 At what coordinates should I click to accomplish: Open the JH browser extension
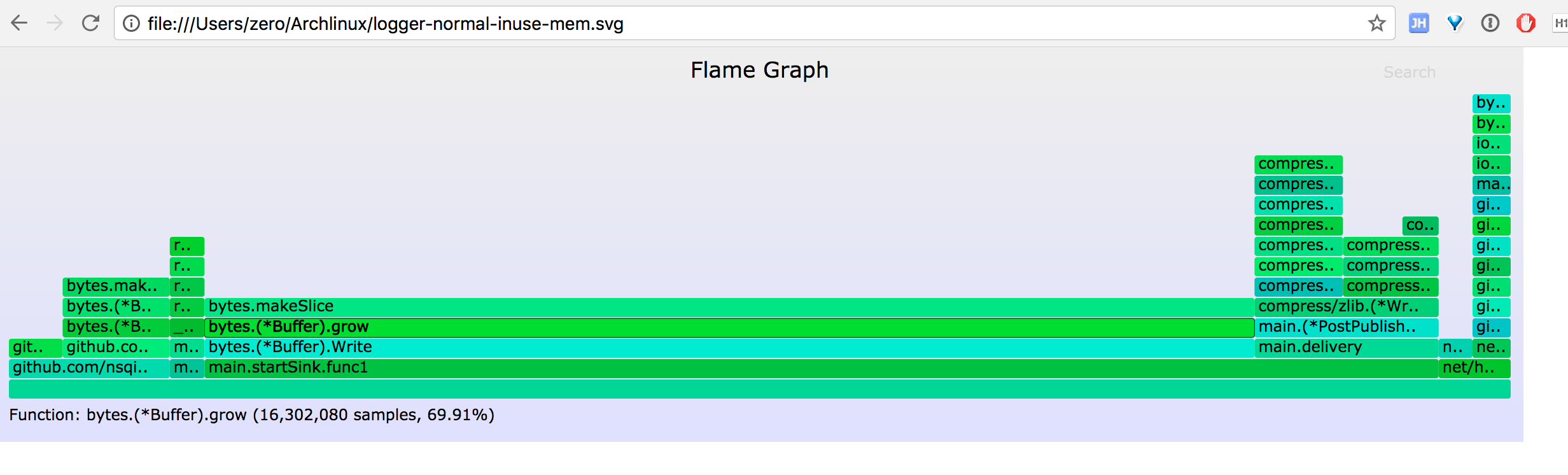[x=1419, y=24]
